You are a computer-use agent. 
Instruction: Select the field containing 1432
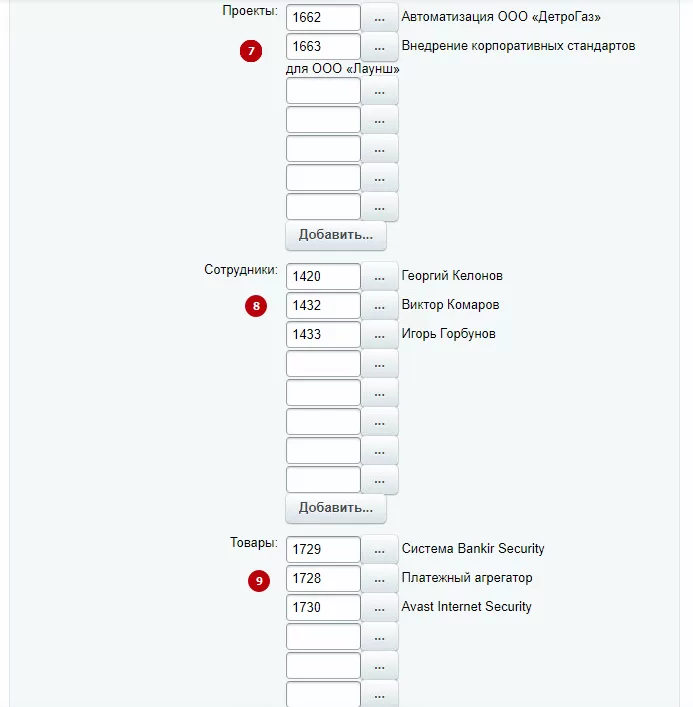[323, 305]
